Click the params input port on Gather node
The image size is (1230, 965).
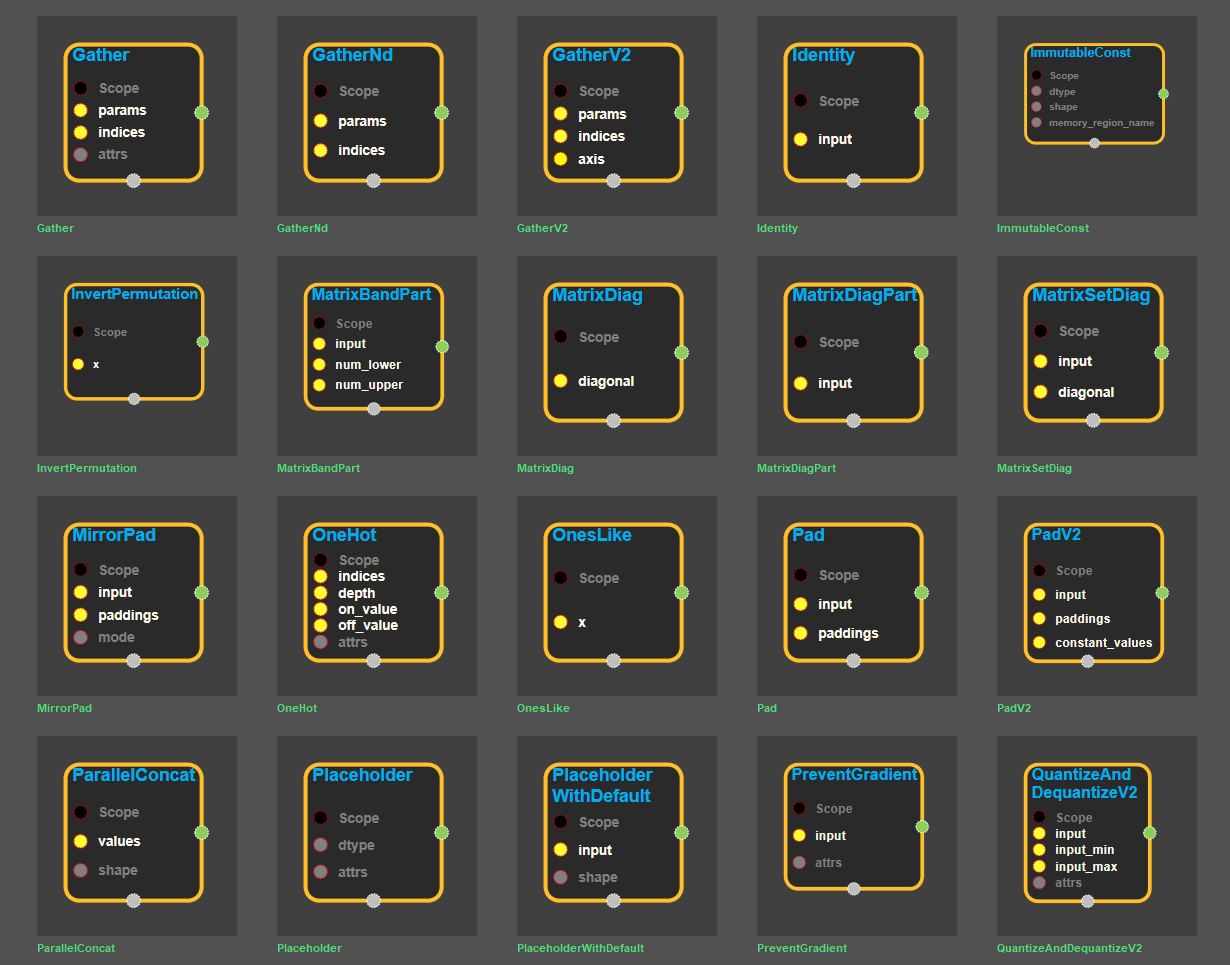81,110
